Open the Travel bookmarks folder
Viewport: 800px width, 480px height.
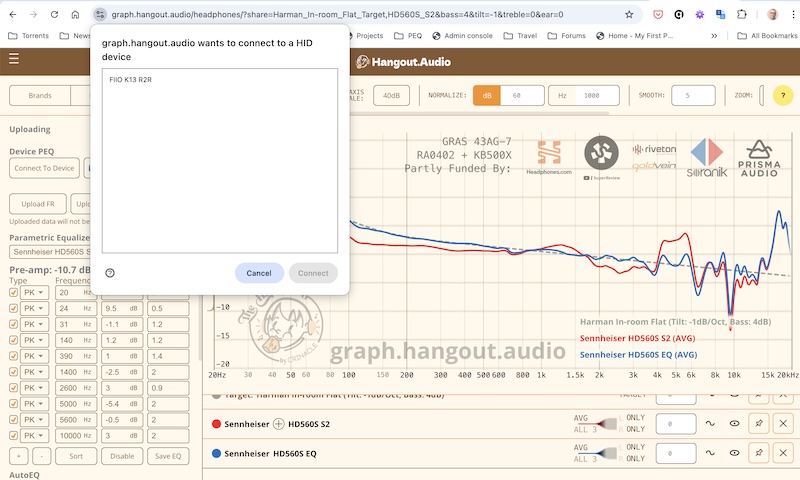(520, 36)
